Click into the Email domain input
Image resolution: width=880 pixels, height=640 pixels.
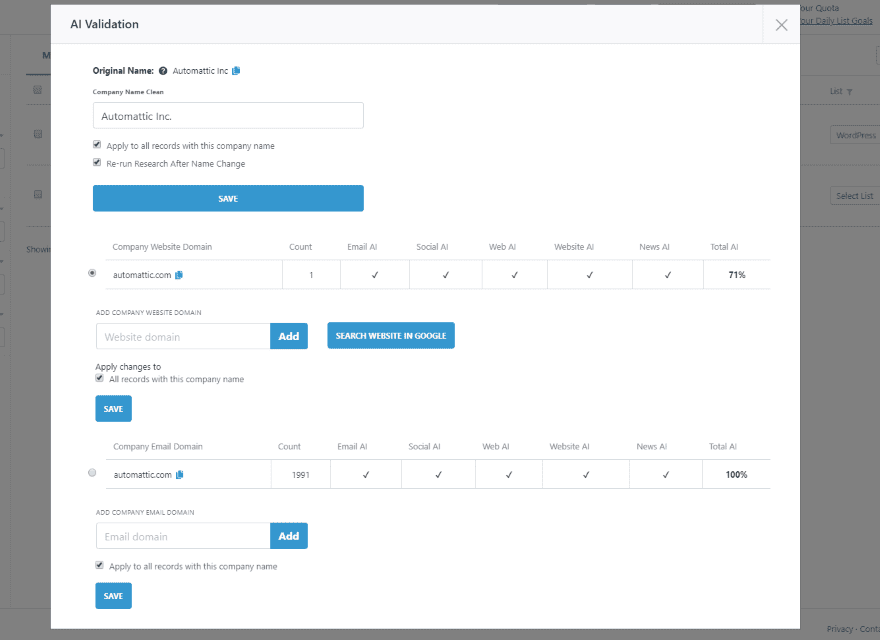(184, 536)
